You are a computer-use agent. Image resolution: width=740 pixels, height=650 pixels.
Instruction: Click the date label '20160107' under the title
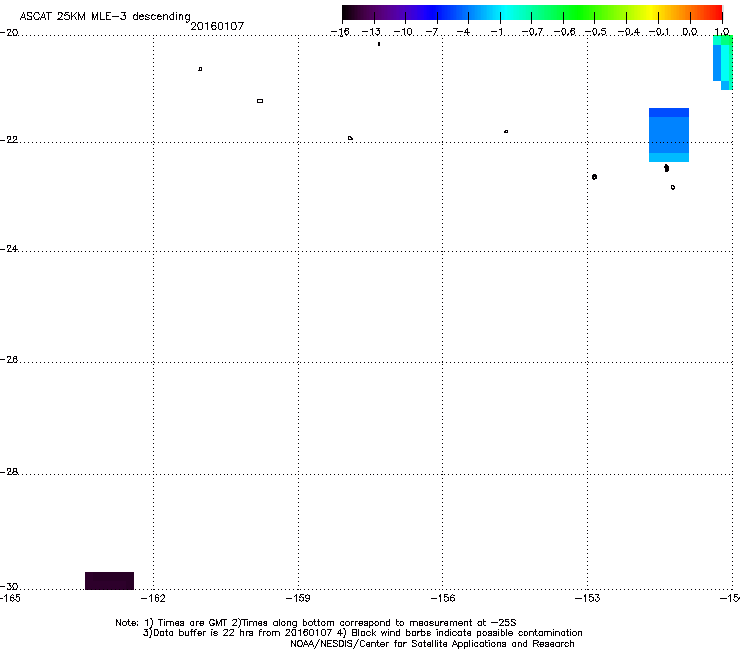click(x=217, y=26)
